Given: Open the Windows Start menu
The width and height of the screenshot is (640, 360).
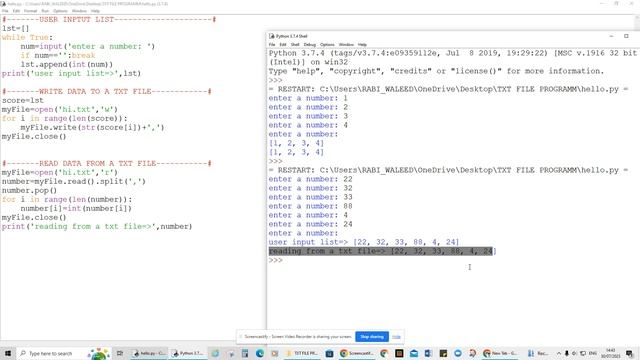Looking at the screenshot, I should (8, 353).
